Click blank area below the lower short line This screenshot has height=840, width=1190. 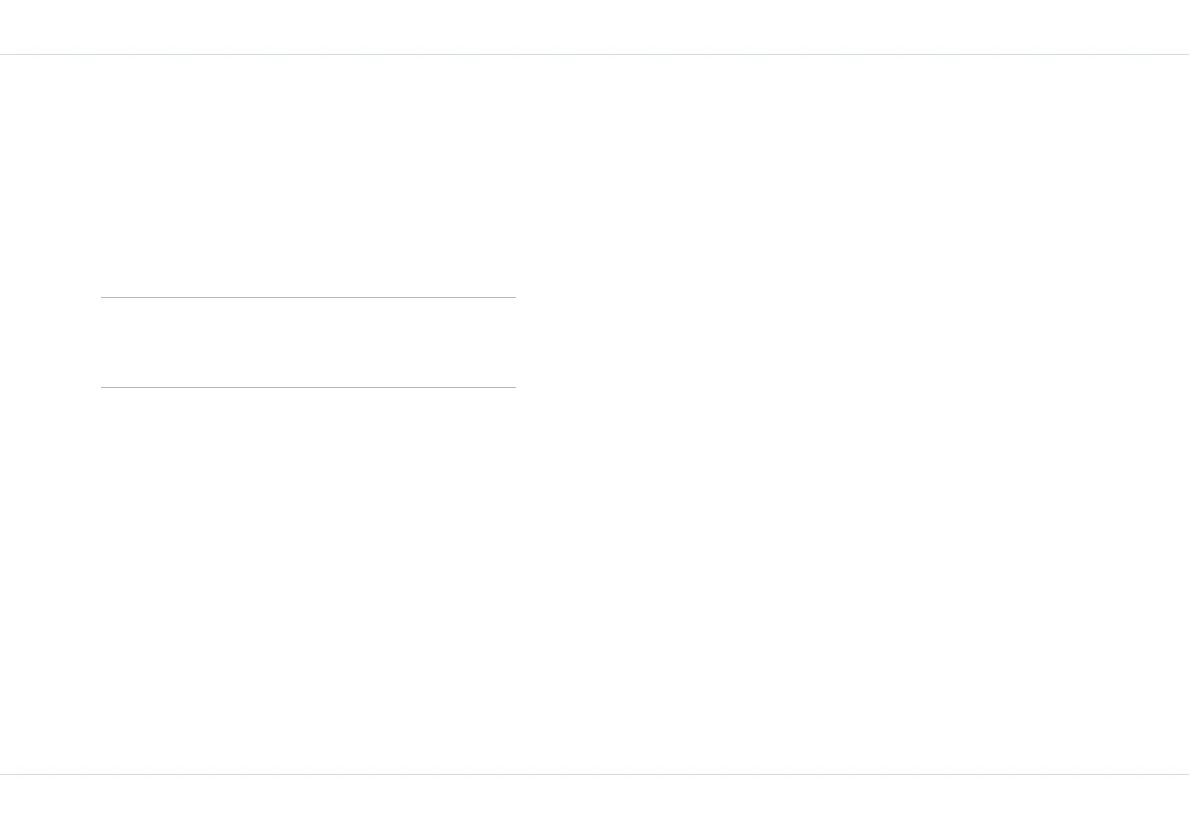(x=308, y=580)
